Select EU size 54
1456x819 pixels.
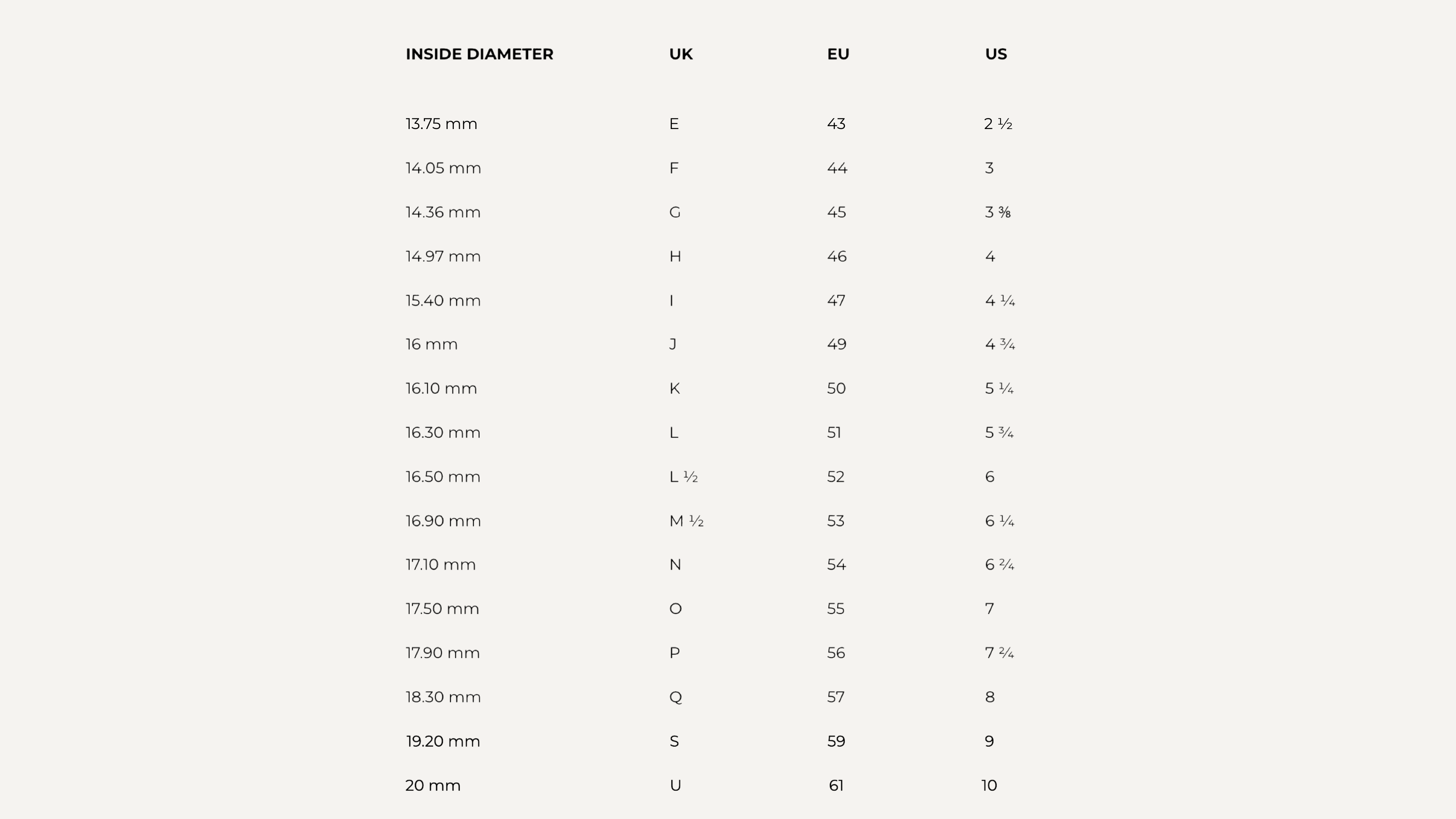pyautogui.click(x=836, y=565)
